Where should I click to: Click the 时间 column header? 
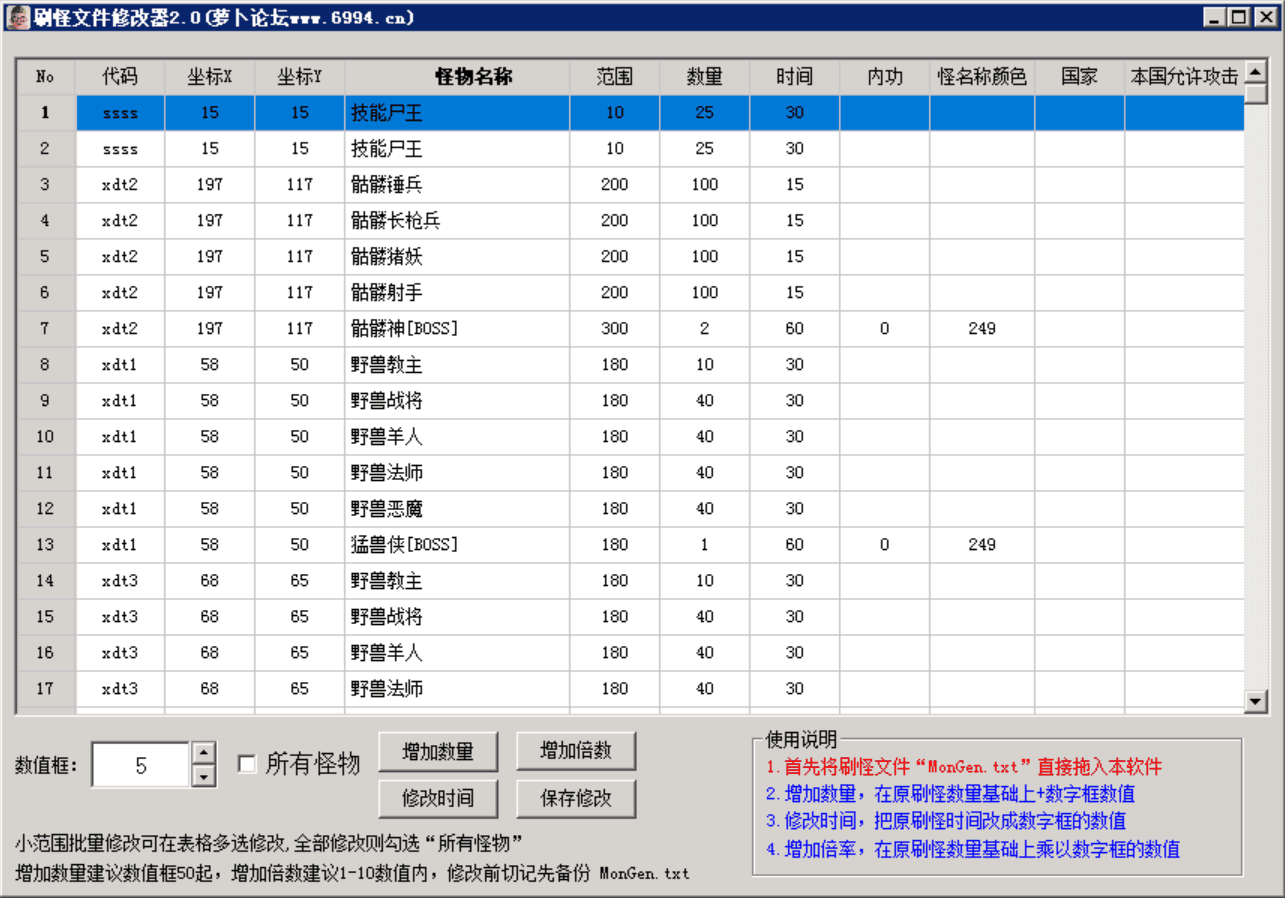[x=793, y=76]
